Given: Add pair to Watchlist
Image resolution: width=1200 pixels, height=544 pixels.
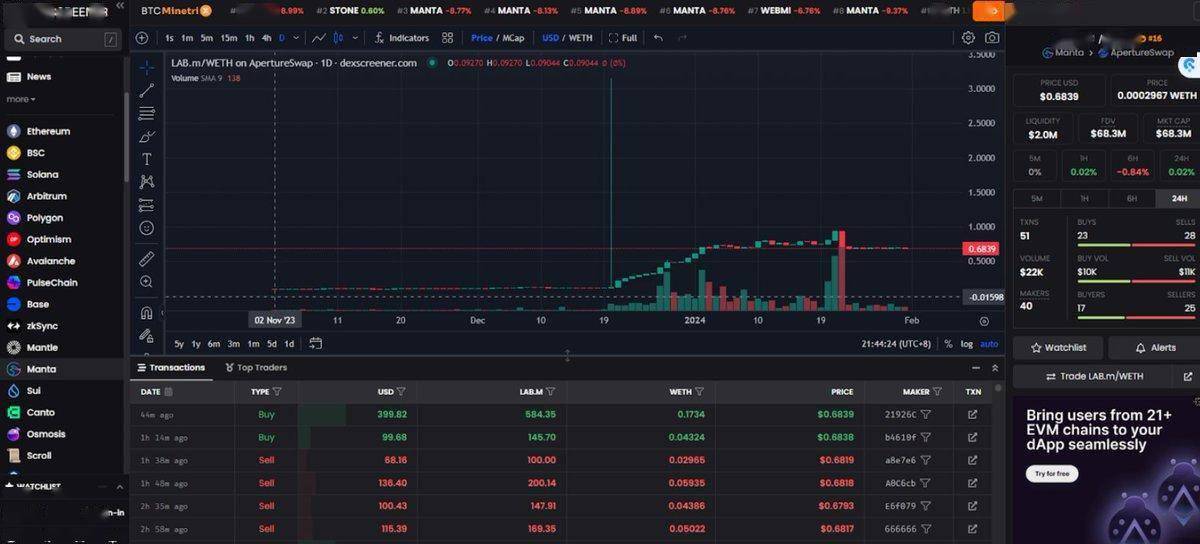Looking at the screenshot, I should 1058,347.
